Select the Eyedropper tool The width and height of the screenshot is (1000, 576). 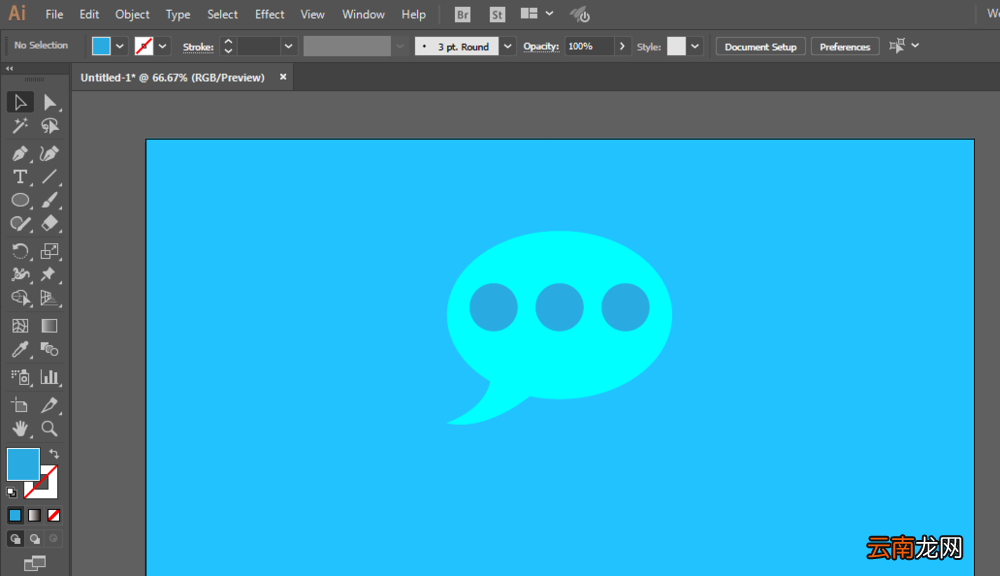pos(20,350)
